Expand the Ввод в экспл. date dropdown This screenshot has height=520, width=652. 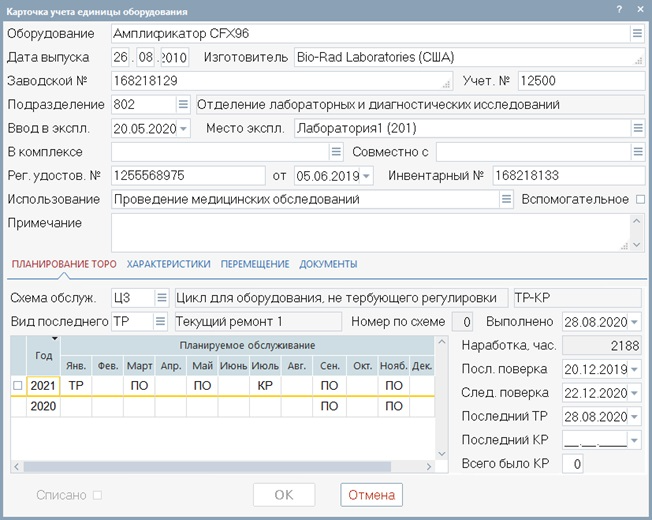[183, 128]
